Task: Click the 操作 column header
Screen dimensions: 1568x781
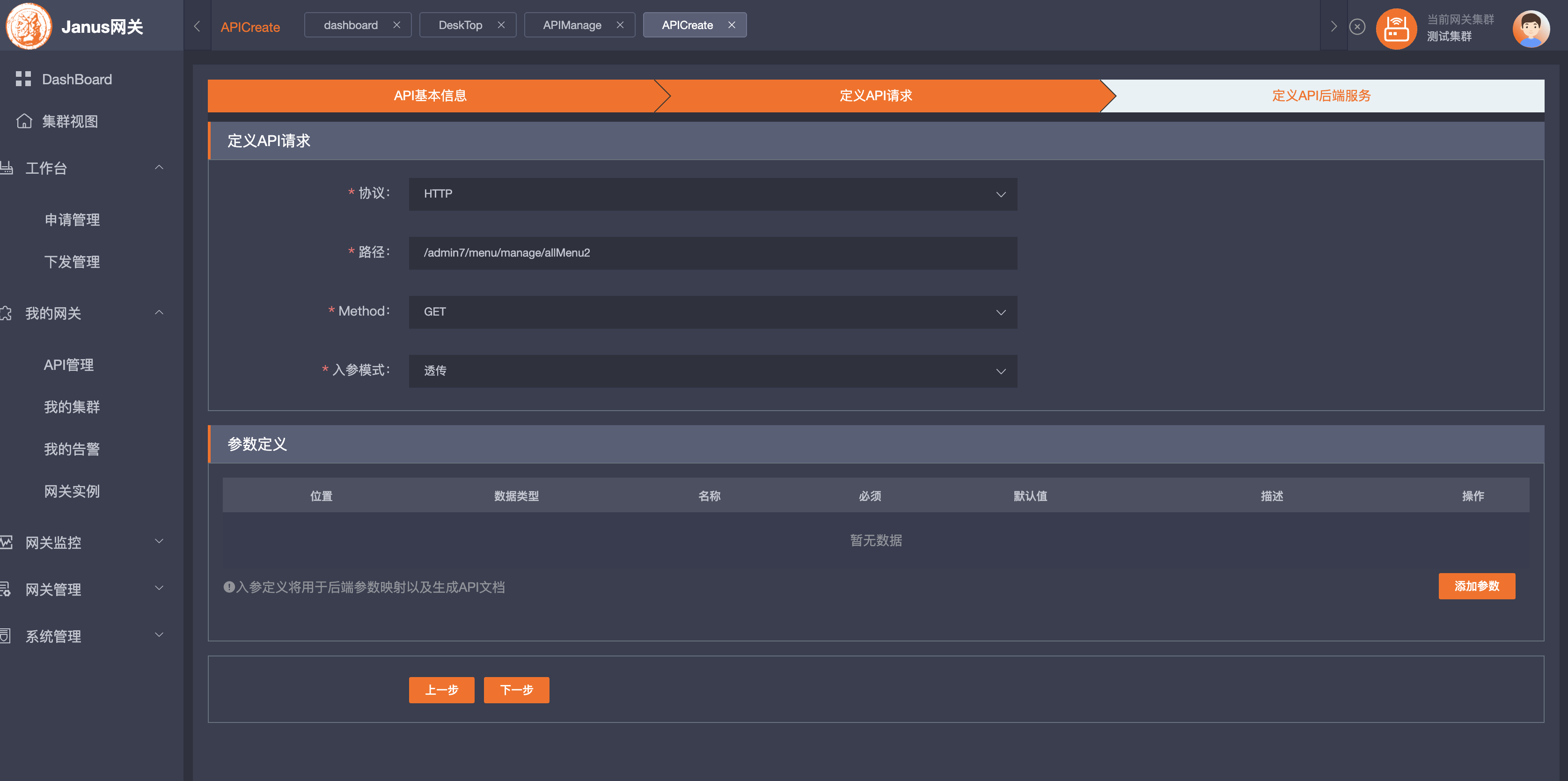Action: coord(1473,495)
